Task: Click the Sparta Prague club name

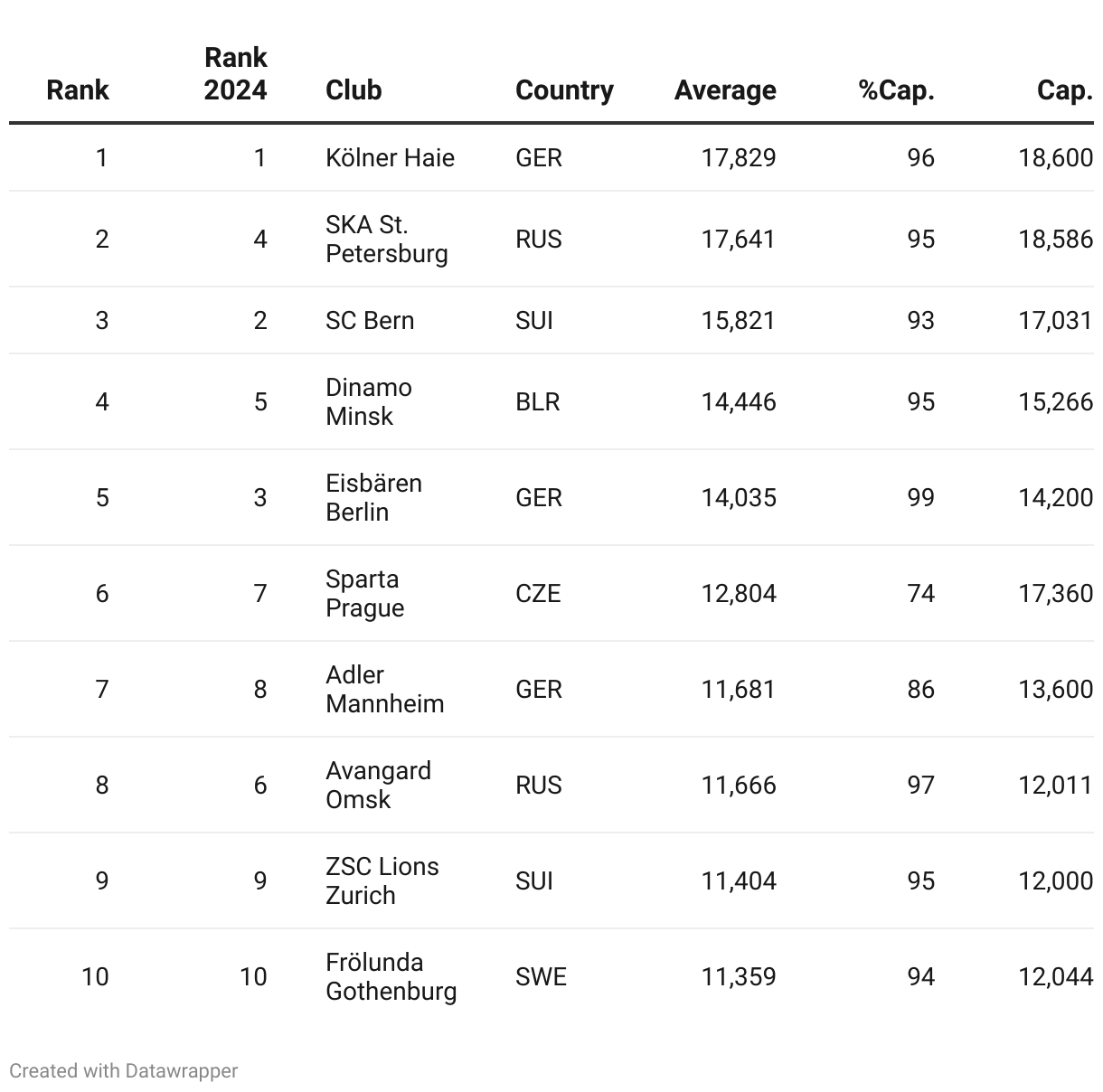Action: tap(364, 593)
